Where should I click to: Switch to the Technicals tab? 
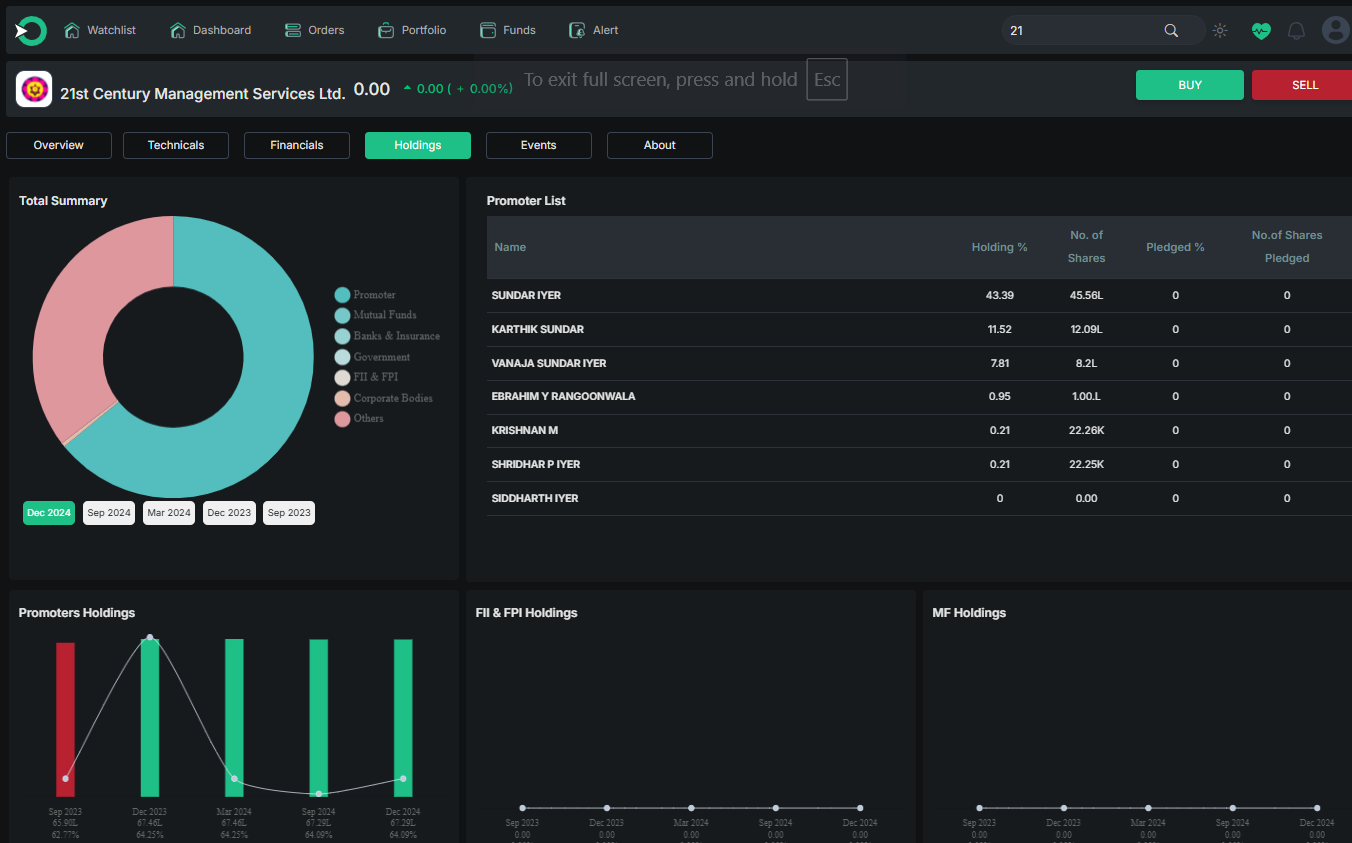point(176,145)
